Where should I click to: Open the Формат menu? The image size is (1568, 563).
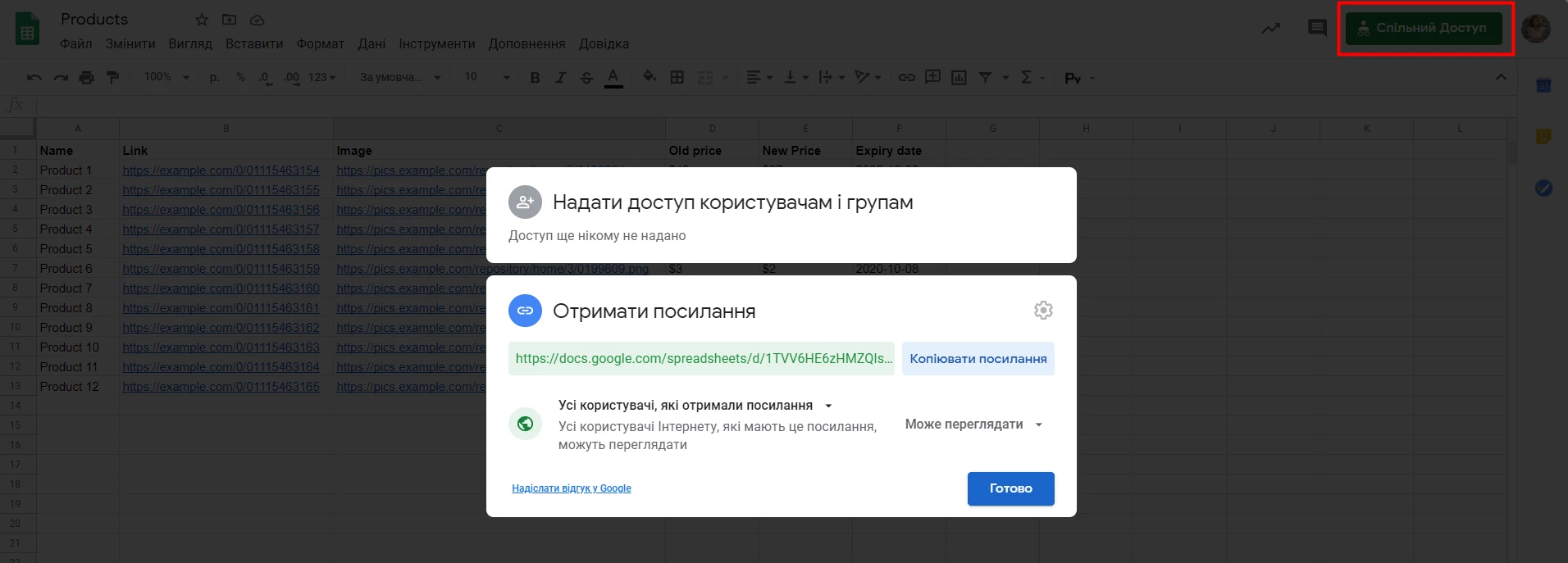coord(321,43)
